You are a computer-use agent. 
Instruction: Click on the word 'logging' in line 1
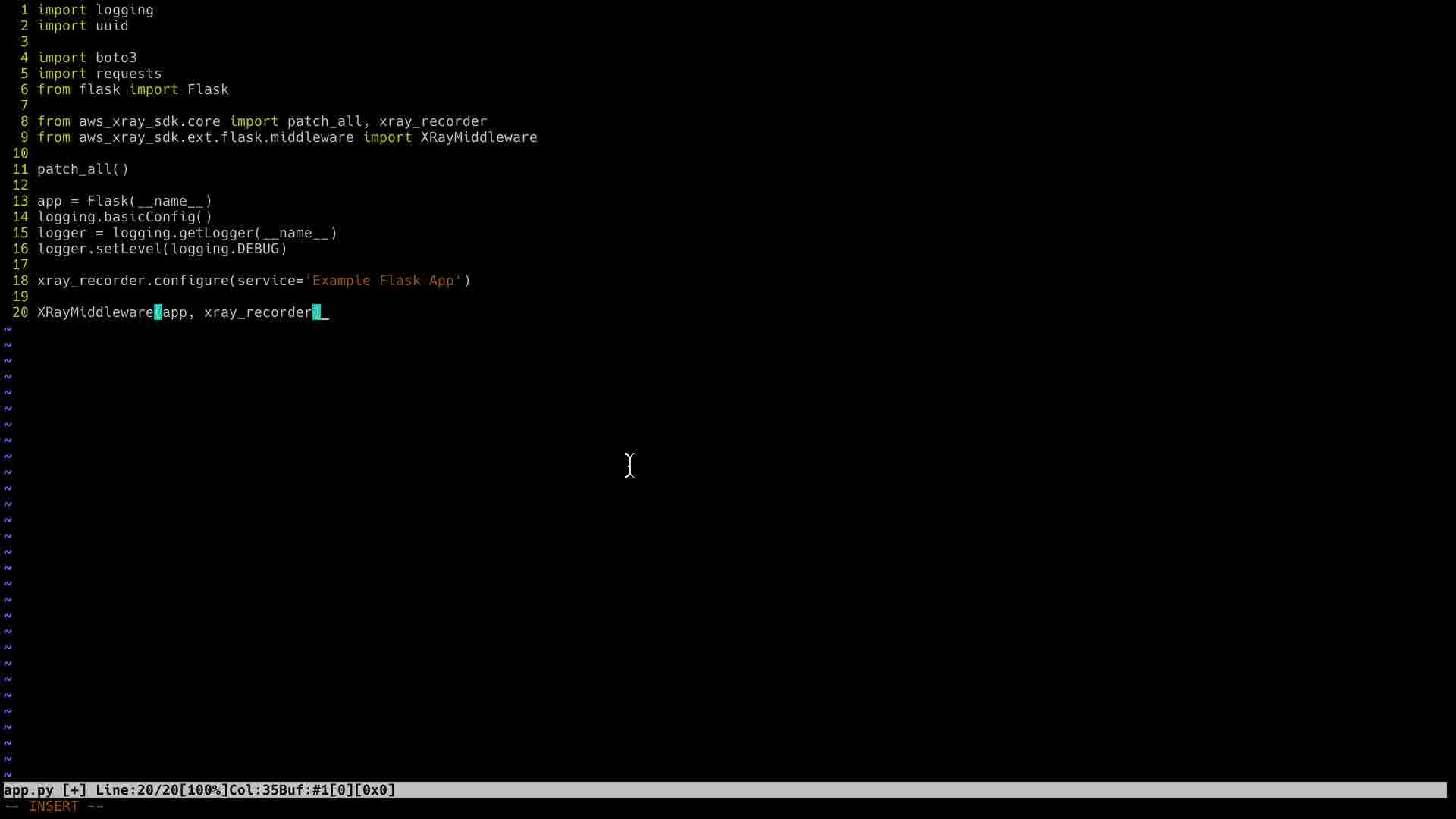[124, 10]
